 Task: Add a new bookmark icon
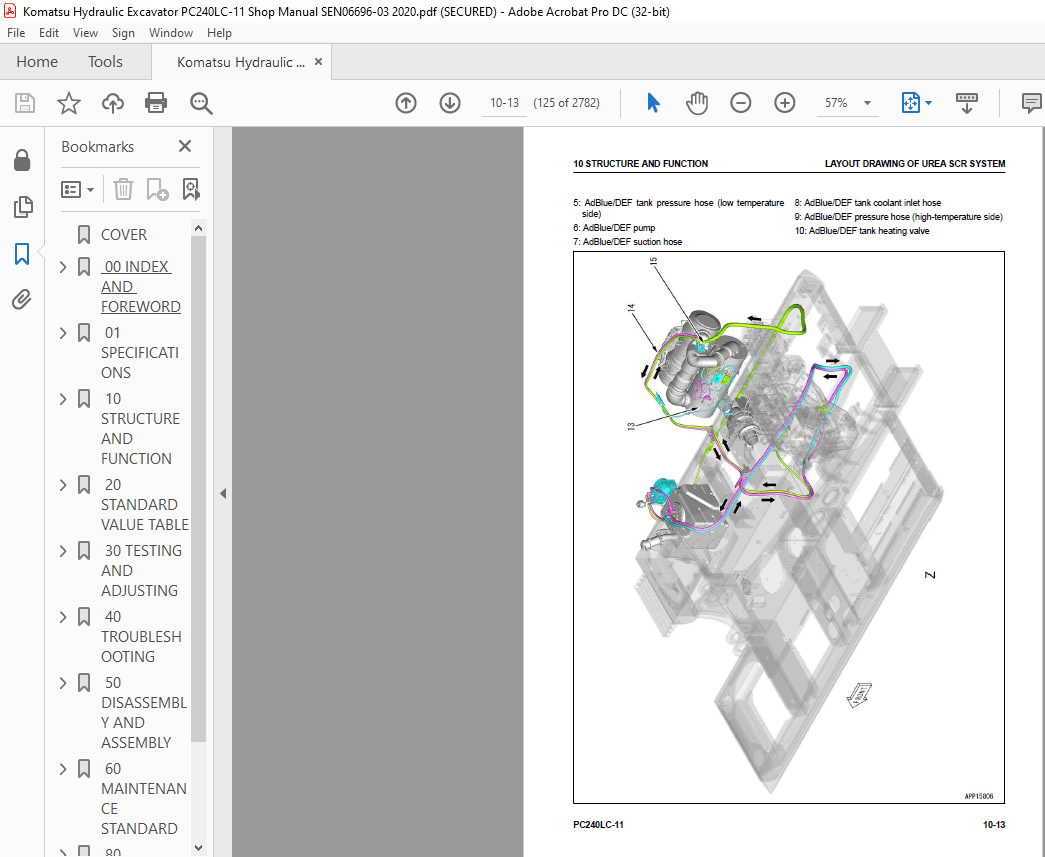157,189
